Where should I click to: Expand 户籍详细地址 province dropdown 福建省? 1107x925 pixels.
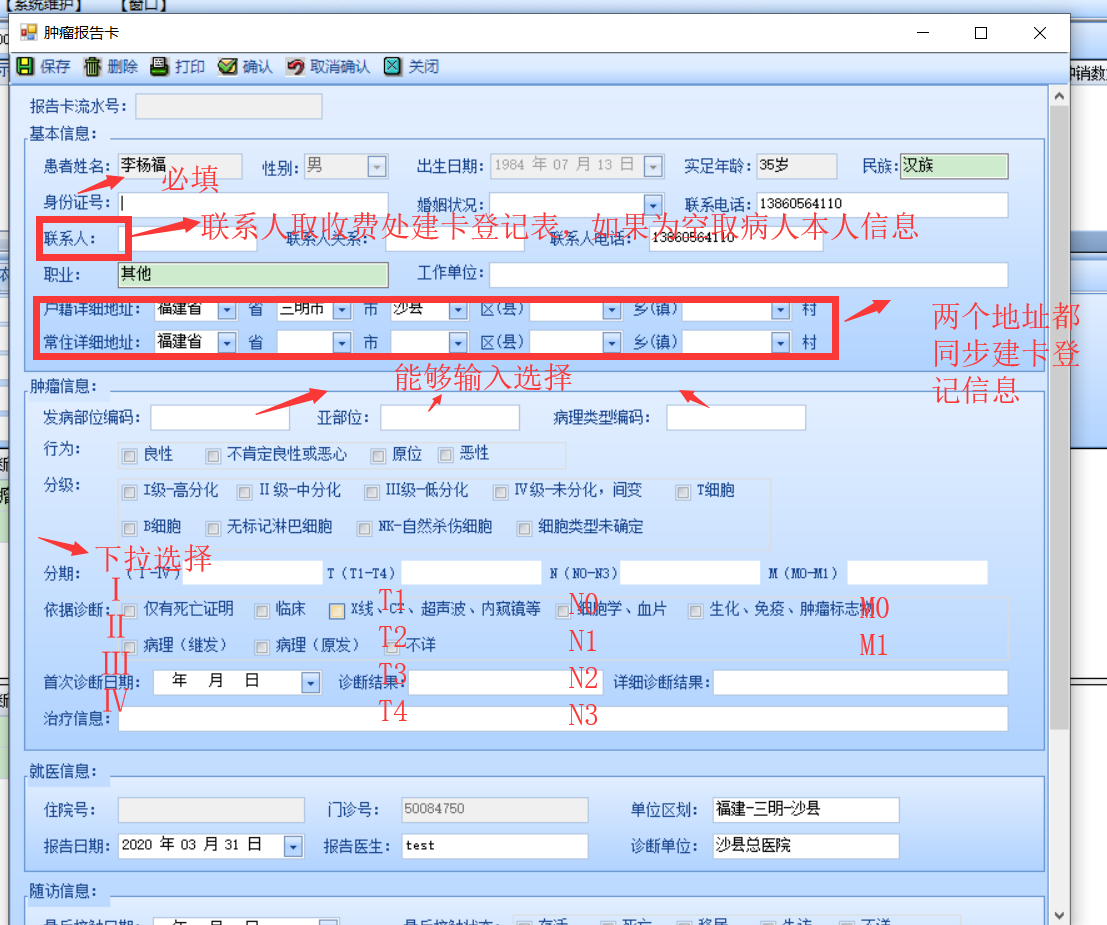[227, 309]
